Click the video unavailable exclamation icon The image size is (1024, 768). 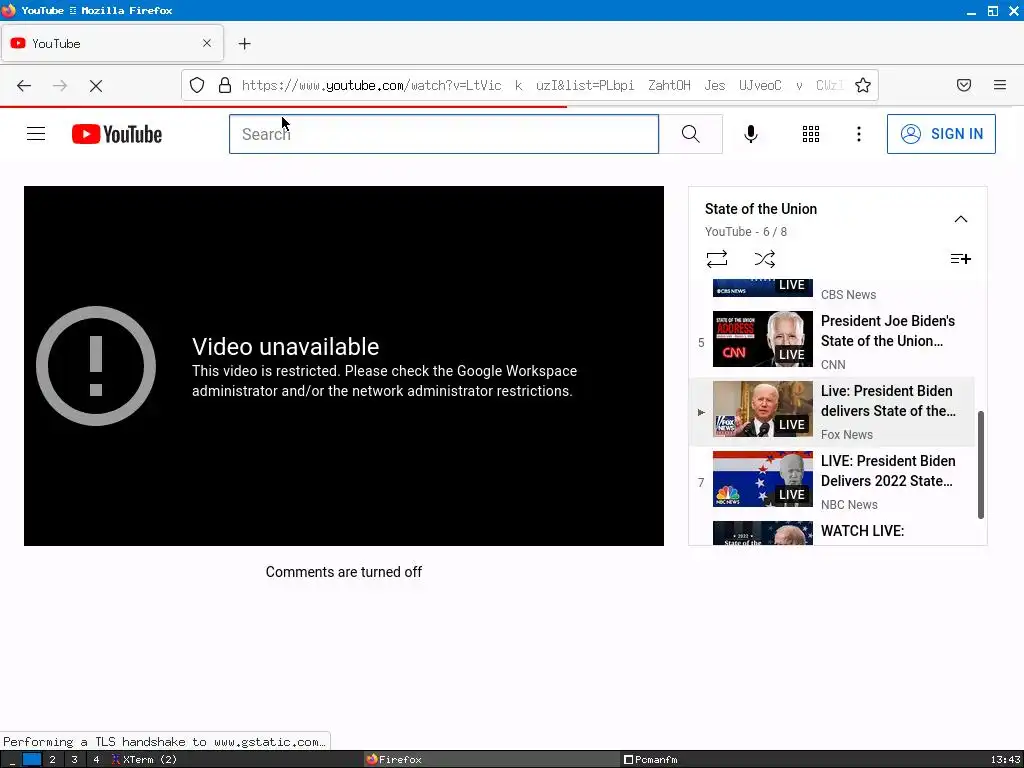tap(96, 366)
